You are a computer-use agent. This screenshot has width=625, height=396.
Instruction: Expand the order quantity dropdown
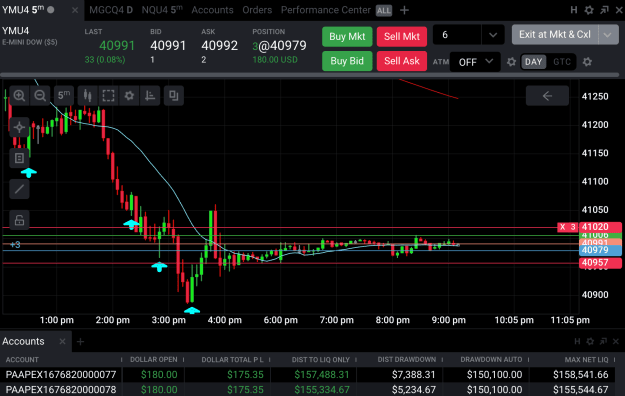493,35
